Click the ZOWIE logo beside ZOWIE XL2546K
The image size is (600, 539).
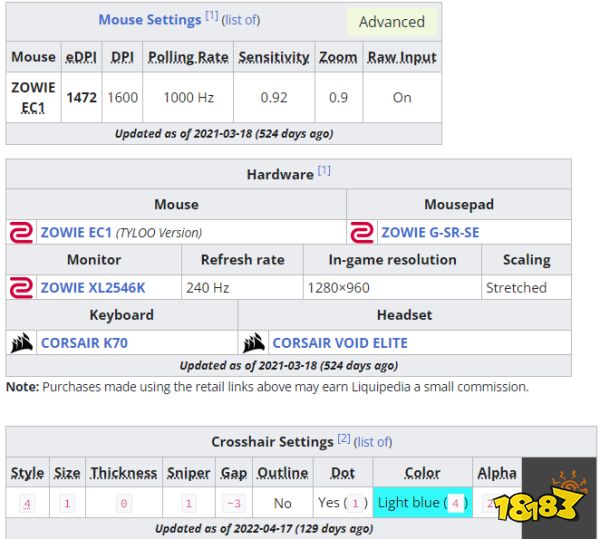pos(21,288)
